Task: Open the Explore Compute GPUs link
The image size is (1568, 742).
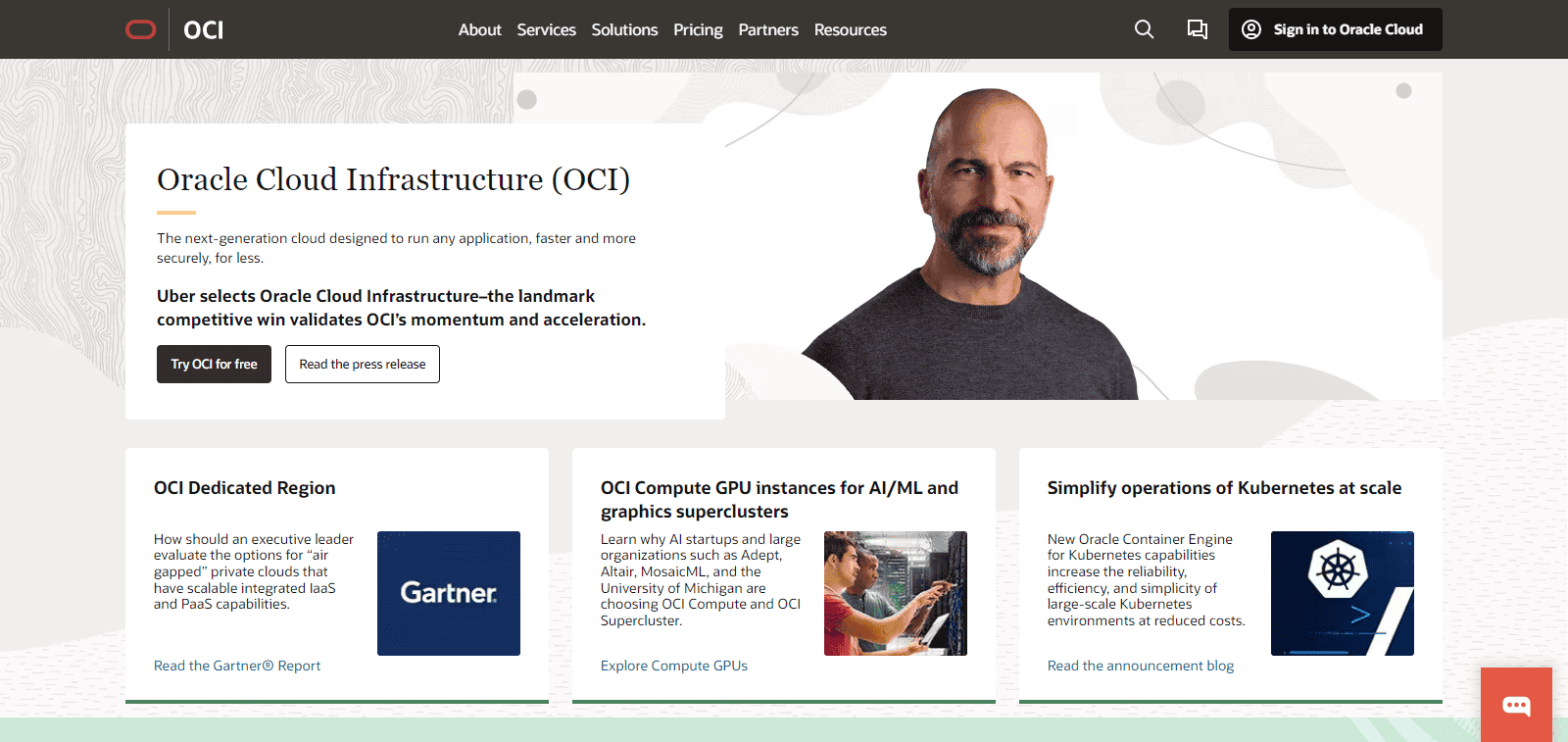Action: click(x=674, y=666)
